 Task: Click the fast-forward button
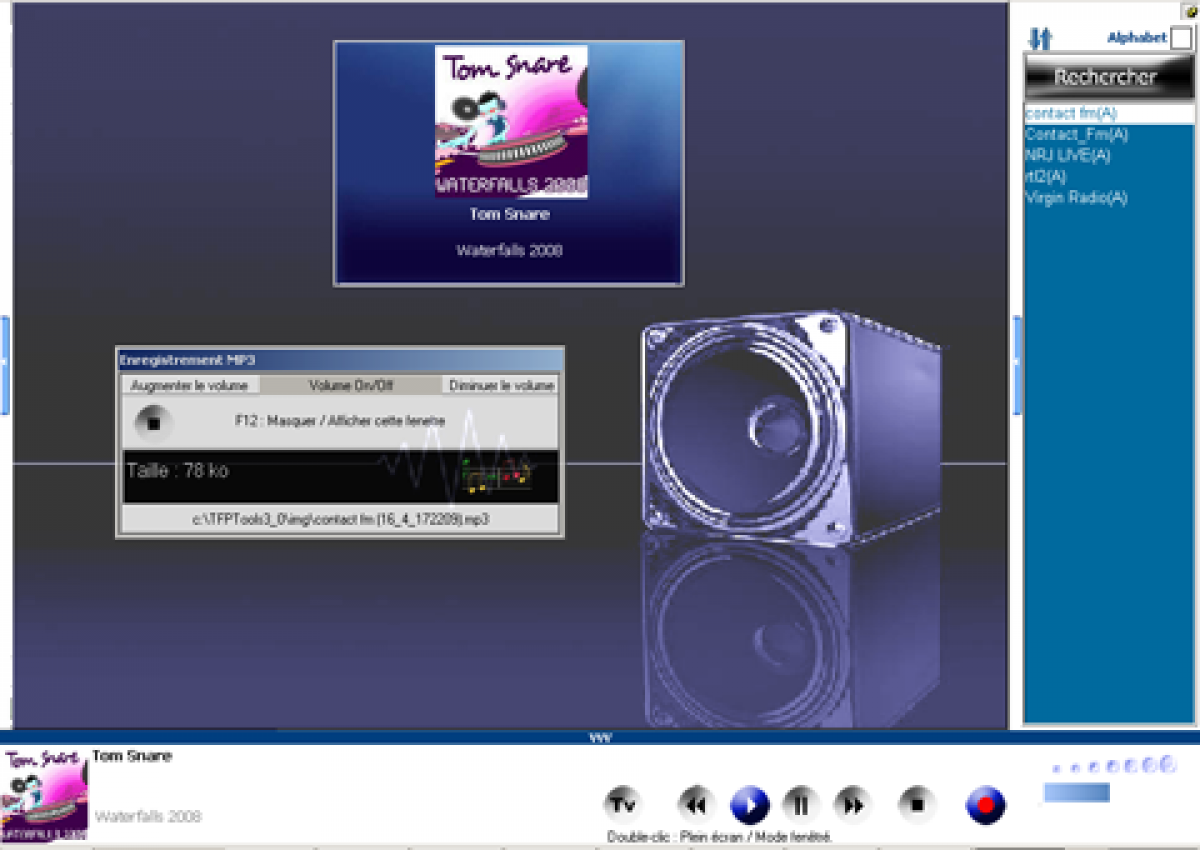852,804
